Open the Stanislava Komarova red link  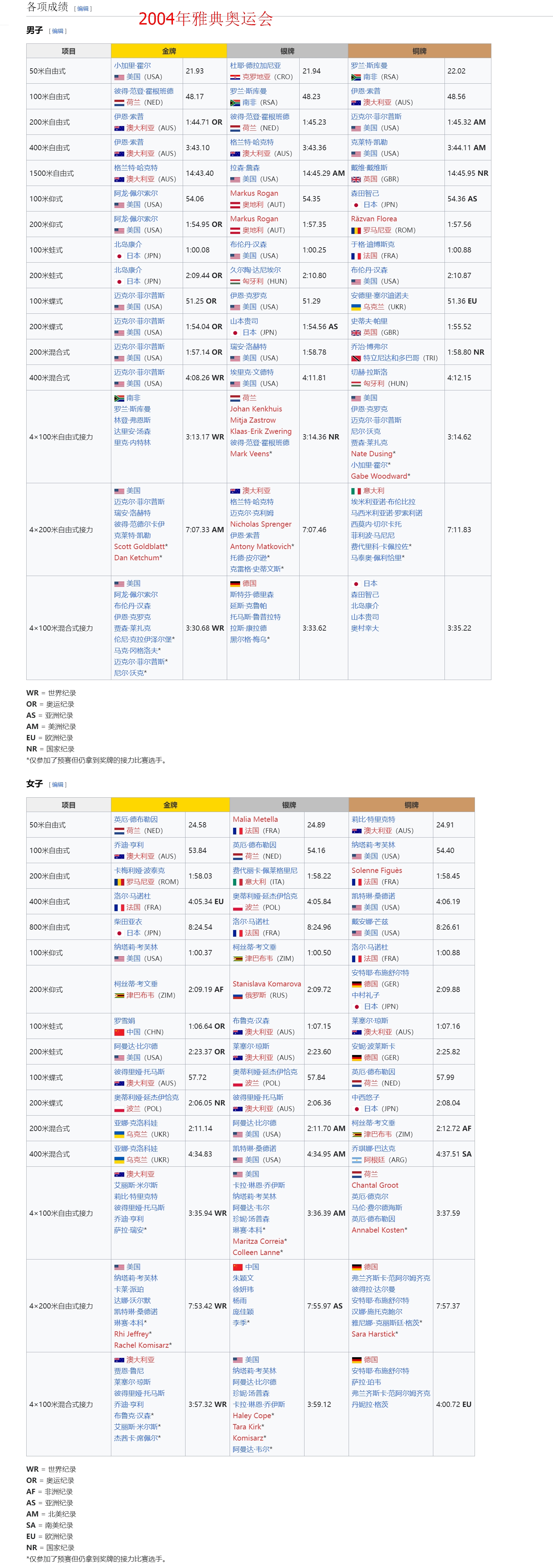[x=266, y=984]
